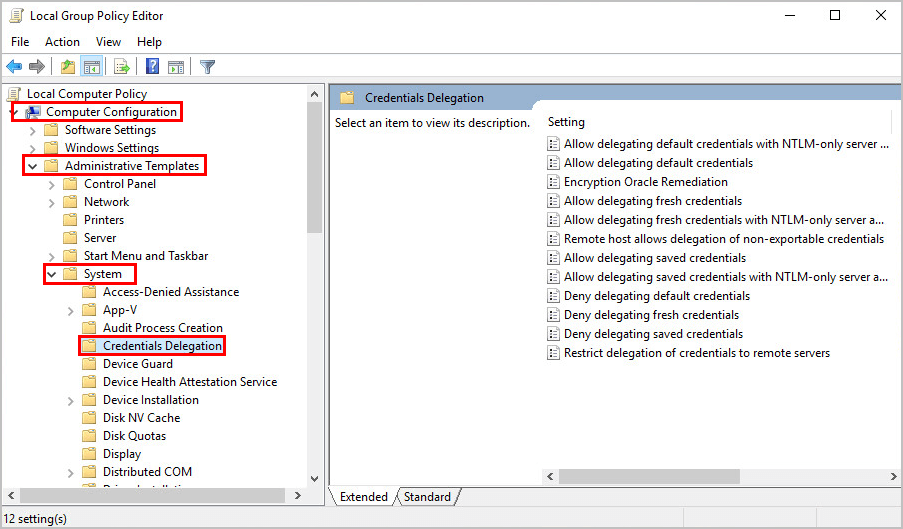This screenshot has width=903, height=529.
Task: Click the Forward arrow in toolbar
Action: (x=37, y=67)
